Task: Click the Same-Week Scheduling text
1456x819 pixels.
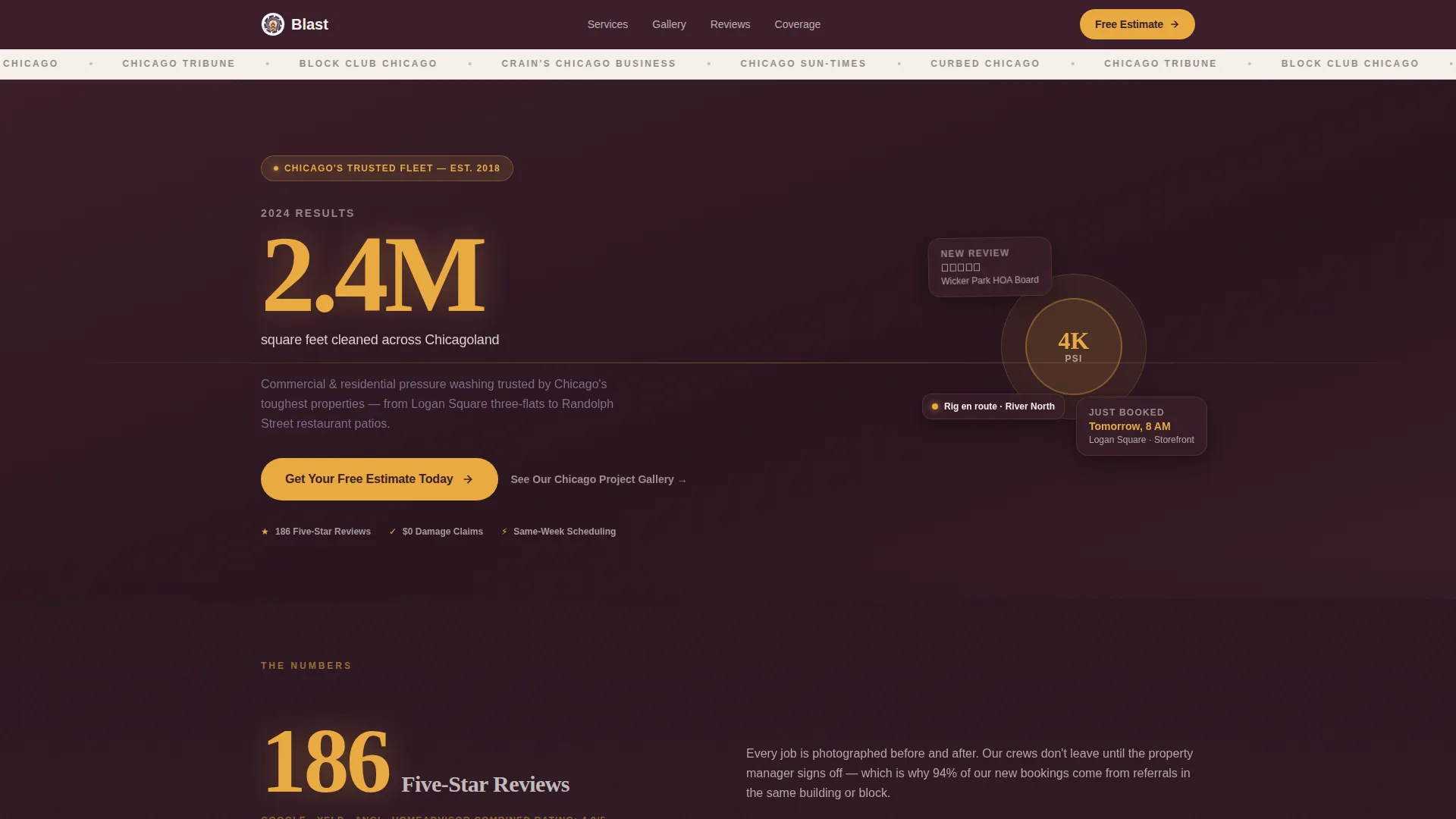Action: pyautogui.click(x=564, y=532)
